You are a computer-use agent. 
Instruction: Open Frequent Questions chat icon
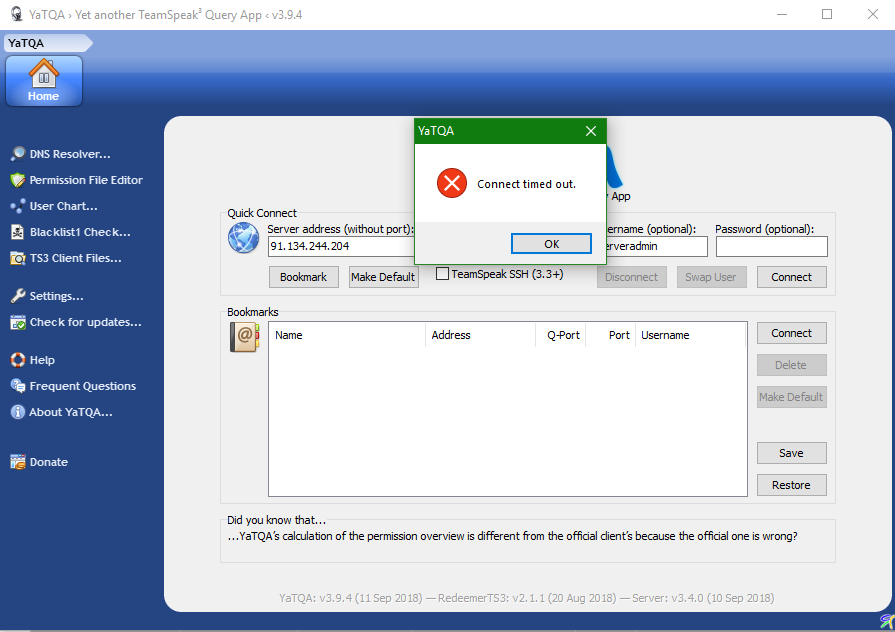pyautogui.click(x=18, y=386)
